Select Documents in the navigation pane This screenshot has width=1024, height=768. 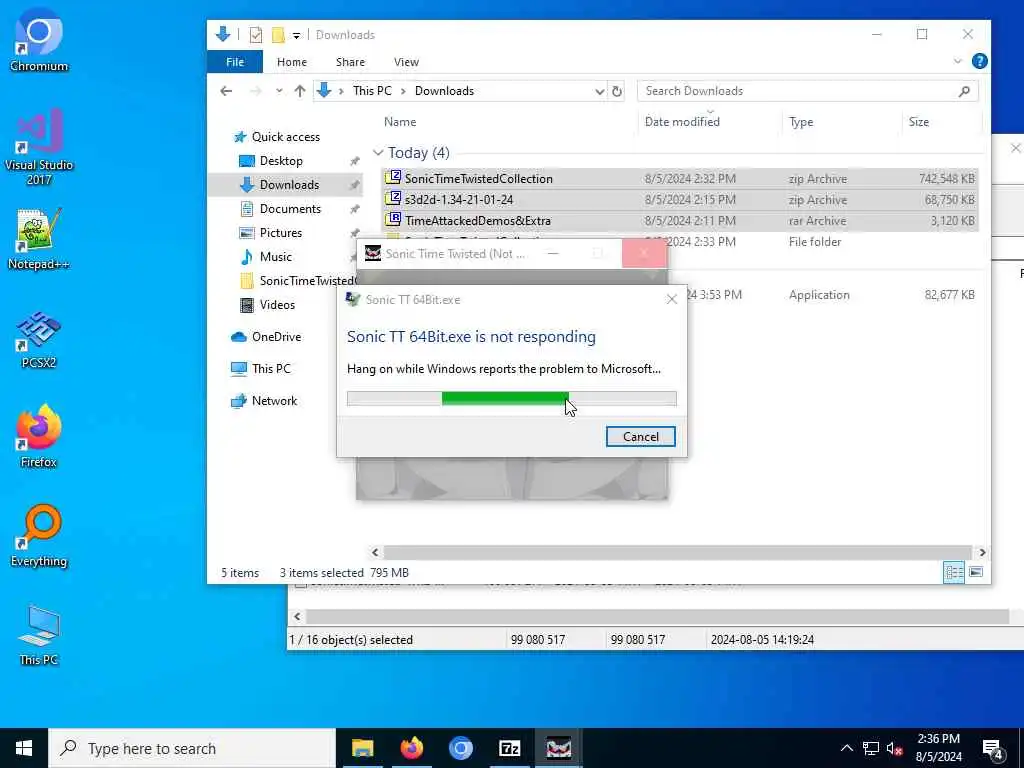[x=290, y=209]
